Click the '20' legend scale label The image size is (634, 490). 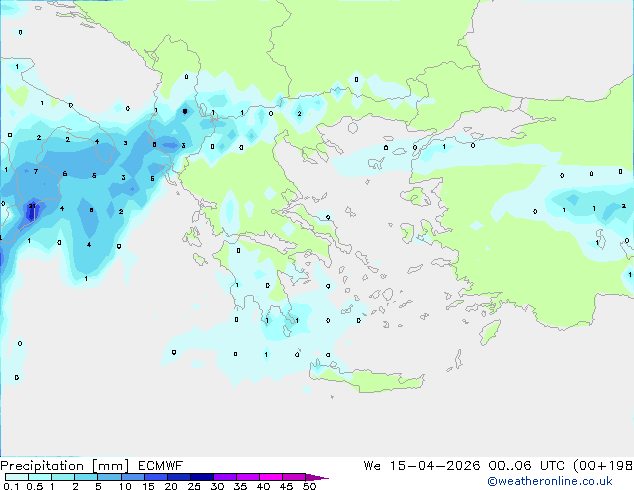(x=171, y=486)
